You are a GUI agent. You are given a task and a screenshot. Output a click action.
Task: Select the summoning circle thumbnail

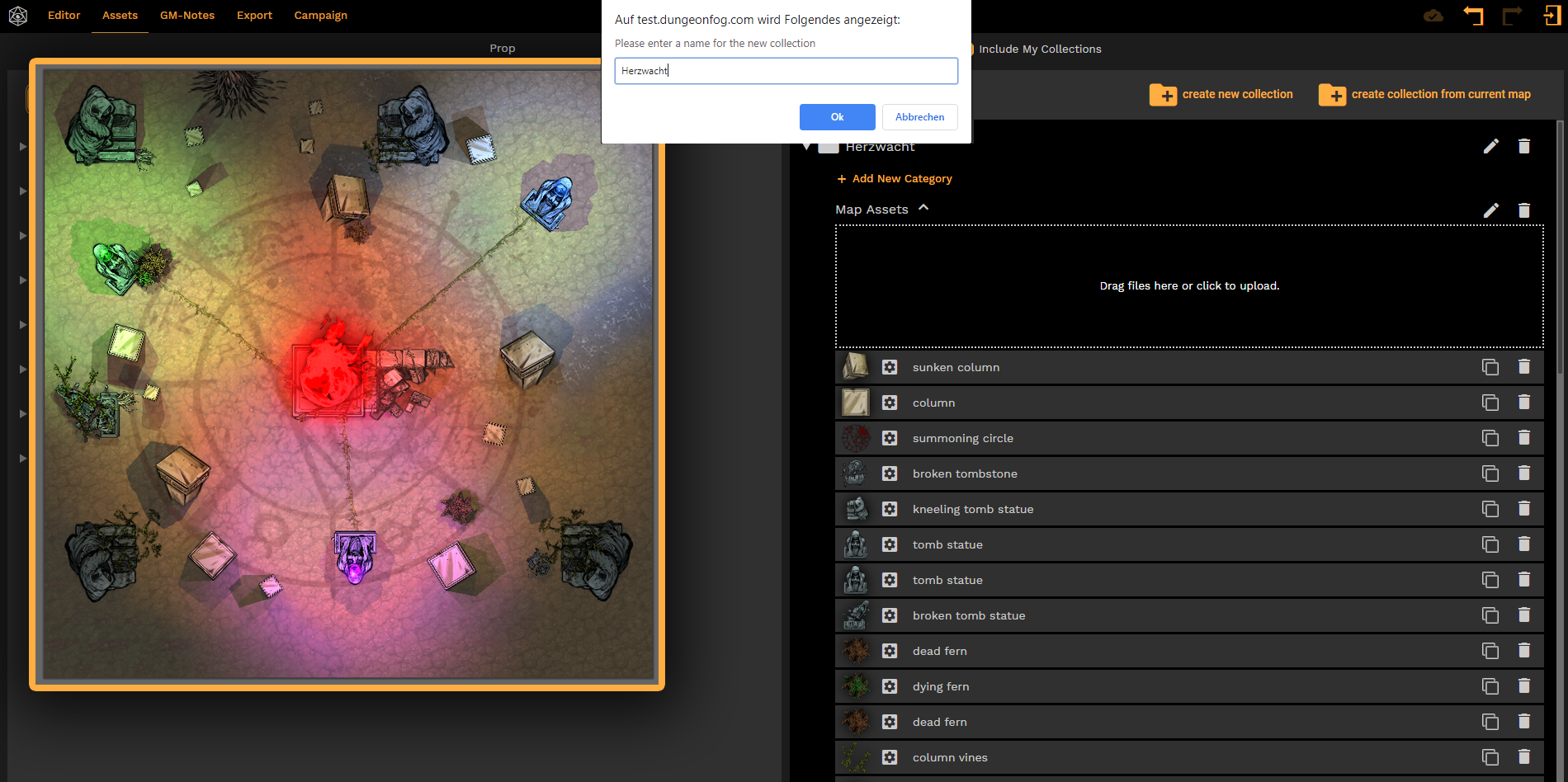click(856, 438)
